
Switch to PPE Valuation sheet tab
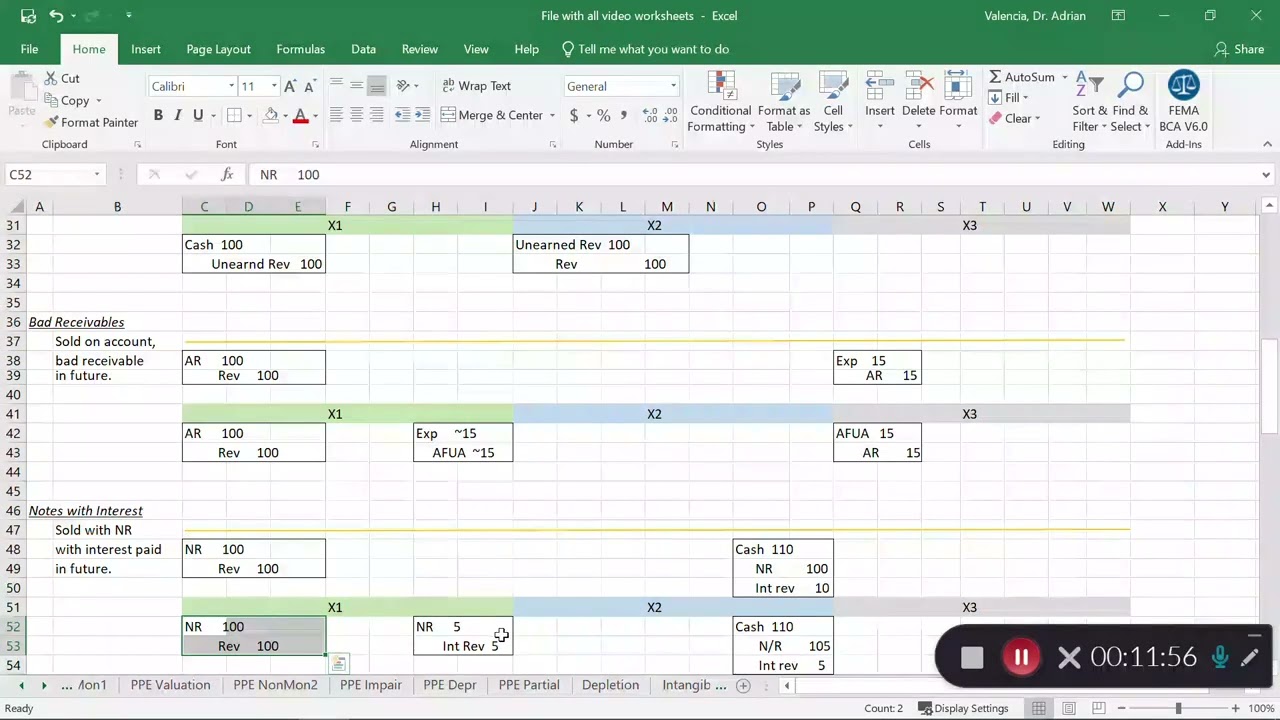point(170,685)
